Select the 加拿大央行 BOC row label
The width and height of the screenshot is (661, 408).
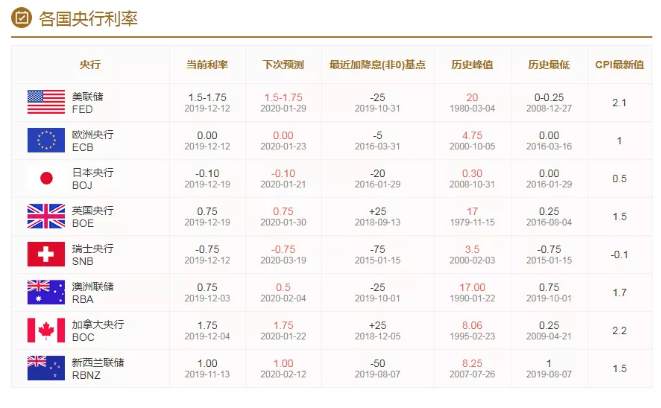pyautogui.click(x=98, y=330)
